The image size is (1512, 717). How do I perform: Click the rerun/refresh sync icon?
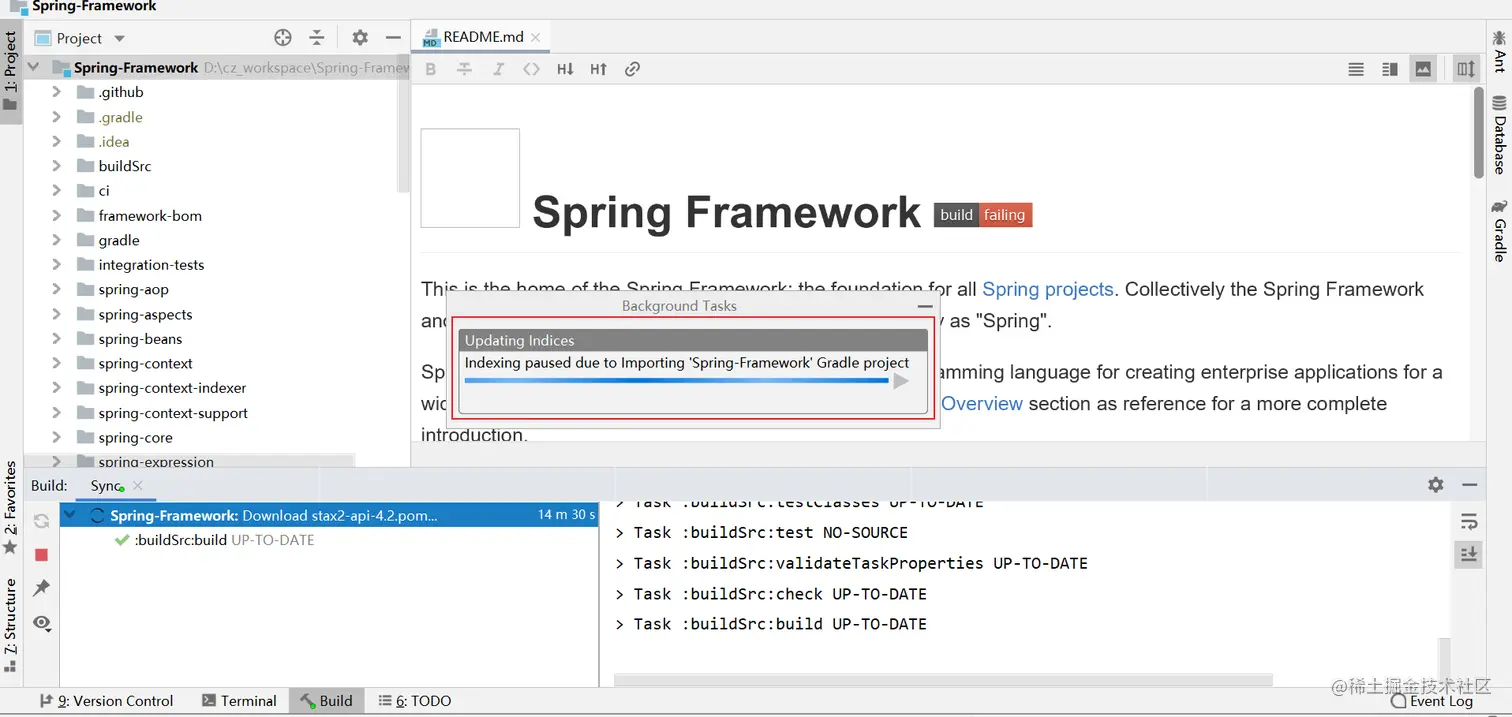pyautogui.click(x=41, y=521)
